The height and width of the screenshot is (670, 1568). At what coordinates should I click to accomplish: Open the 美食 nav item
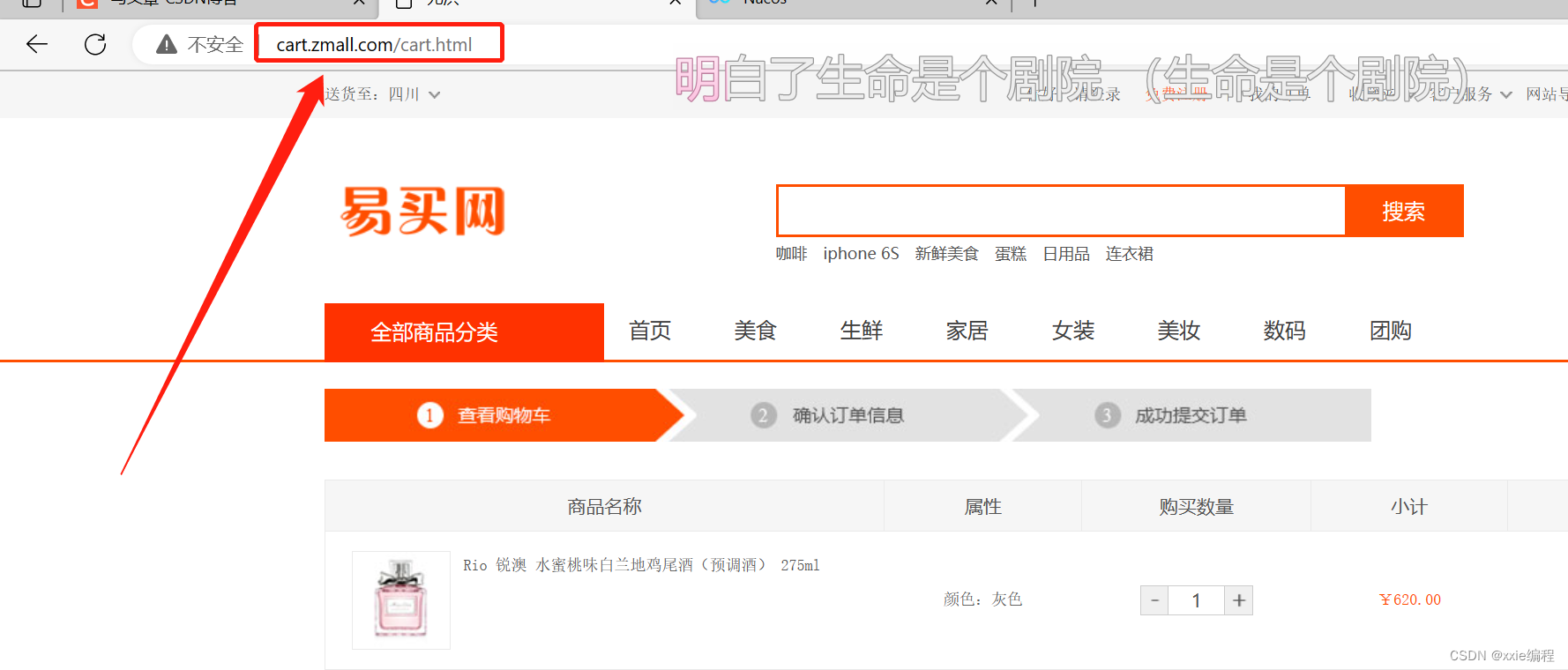coord(756,331)
